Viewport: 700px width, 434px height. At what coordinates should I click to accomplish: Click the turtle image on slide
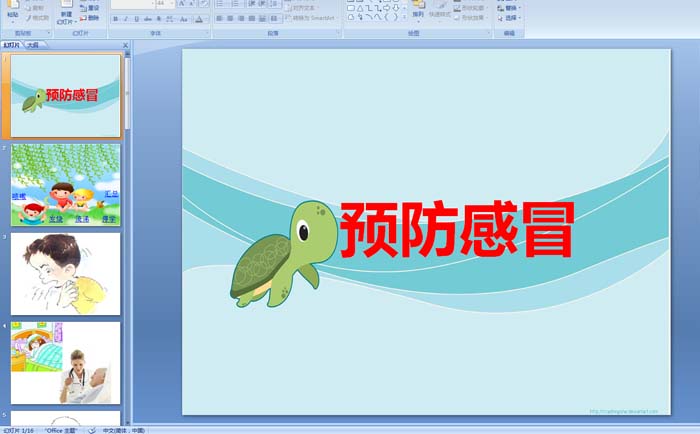pyautogui.click(x=283, y=254)
